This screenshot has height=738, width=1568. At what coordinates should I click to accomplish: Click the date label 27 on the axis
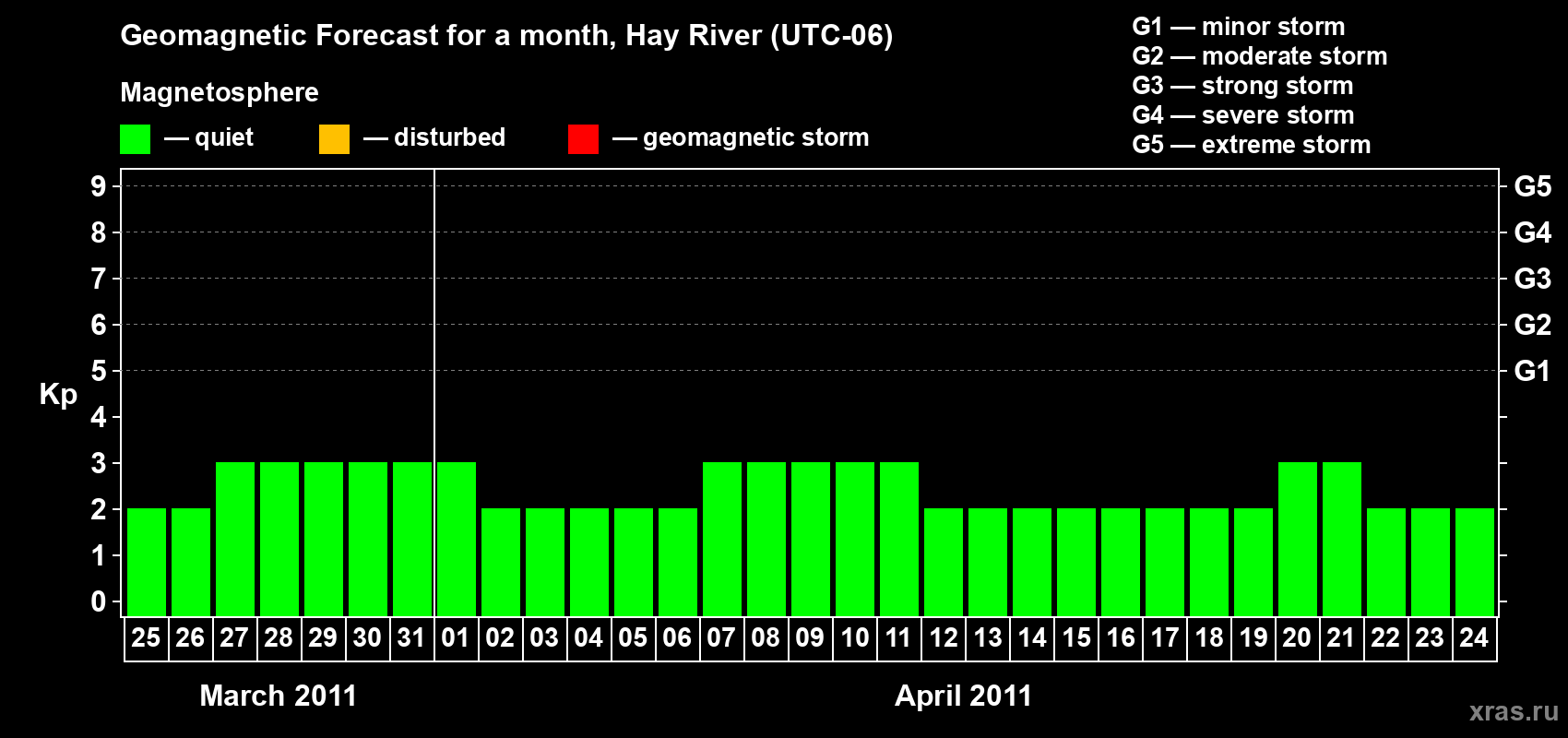234,637
